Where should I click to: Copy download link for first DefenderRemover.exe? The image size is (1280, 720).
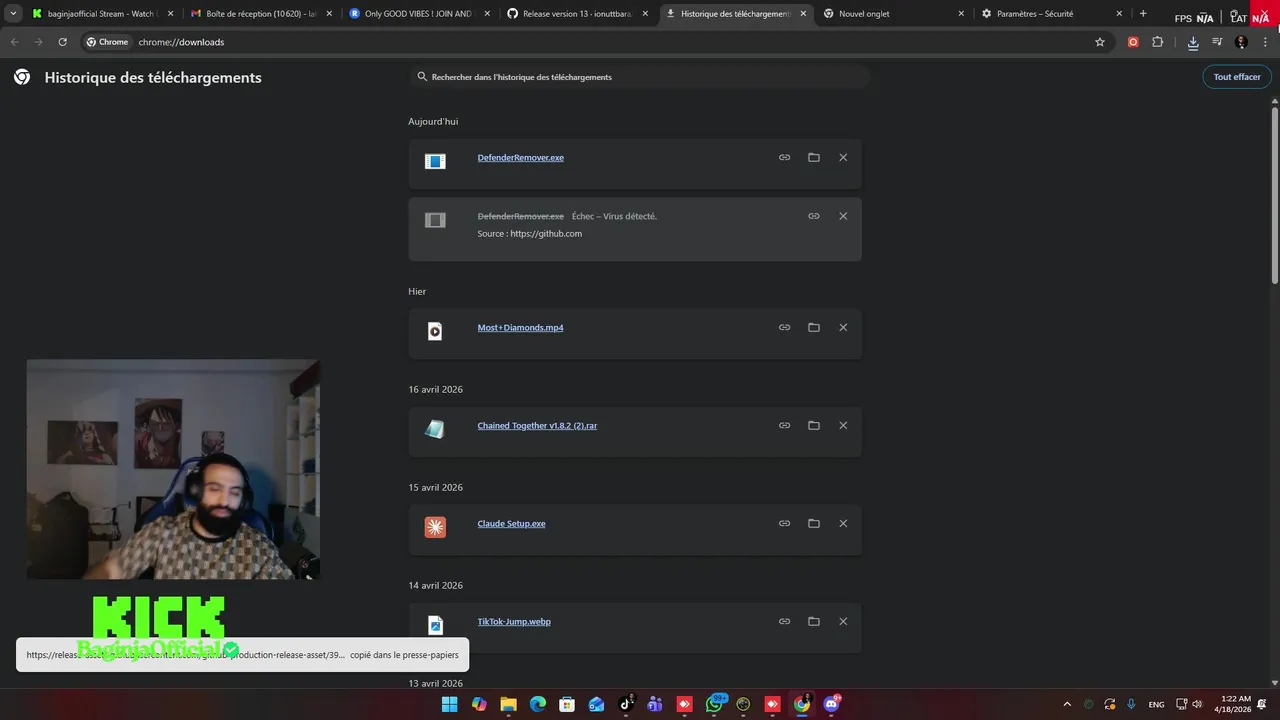pos(784,157)
